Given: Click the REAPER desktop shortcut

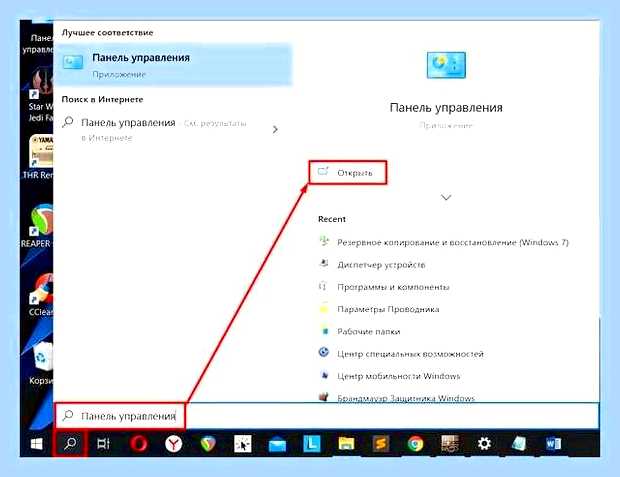Looking at the screenshot, I should coord(38,226).
